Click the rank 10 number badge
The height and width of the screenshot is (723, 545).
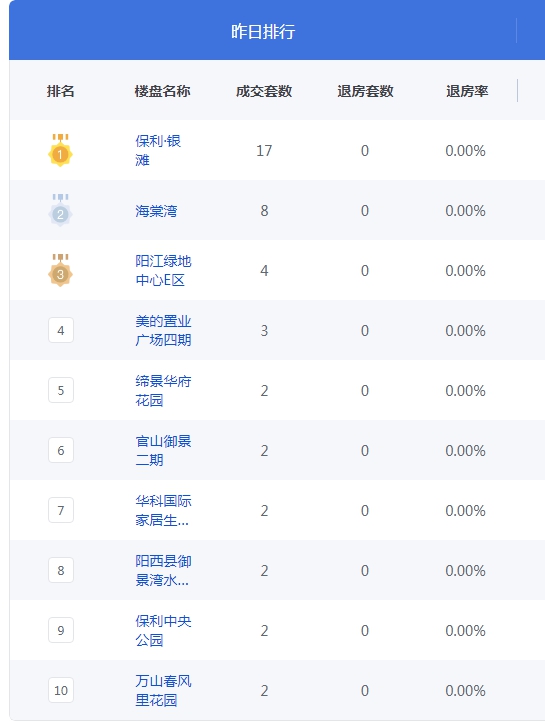click(x=61, y=690)
